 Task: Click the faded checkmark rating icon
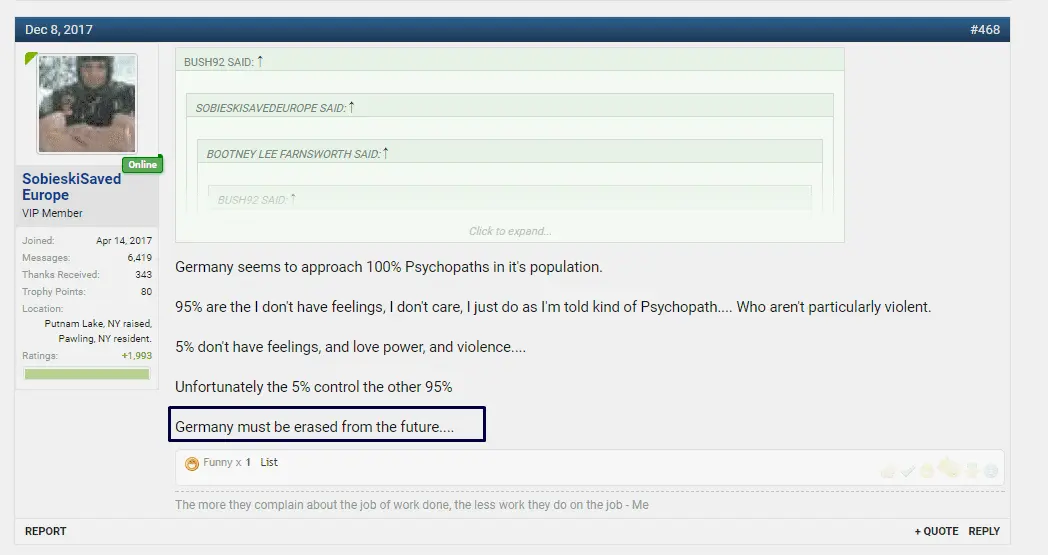click(x=907, y=471)
